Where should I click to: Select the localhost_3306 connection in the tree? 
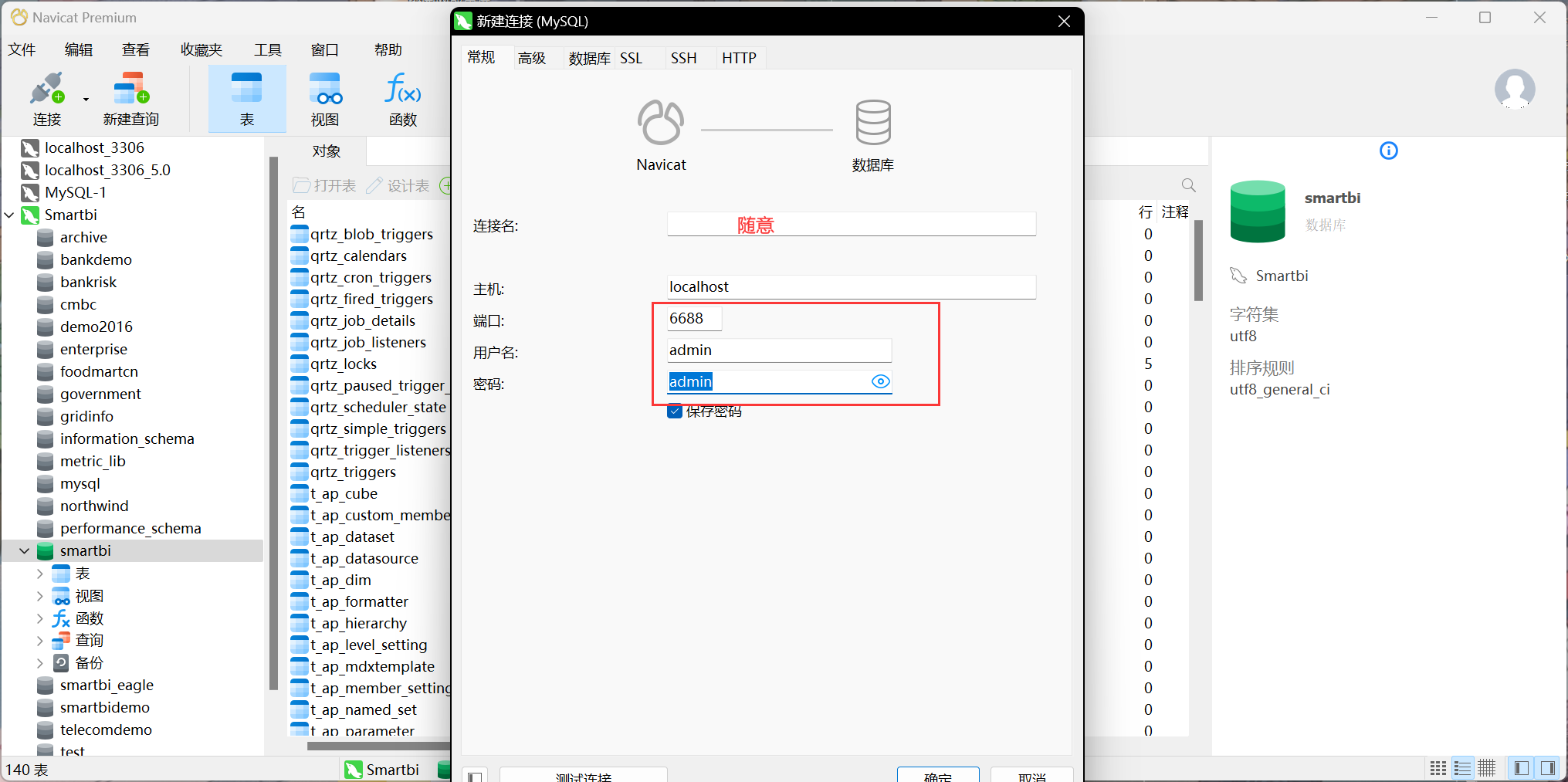[x=94, y=147]
